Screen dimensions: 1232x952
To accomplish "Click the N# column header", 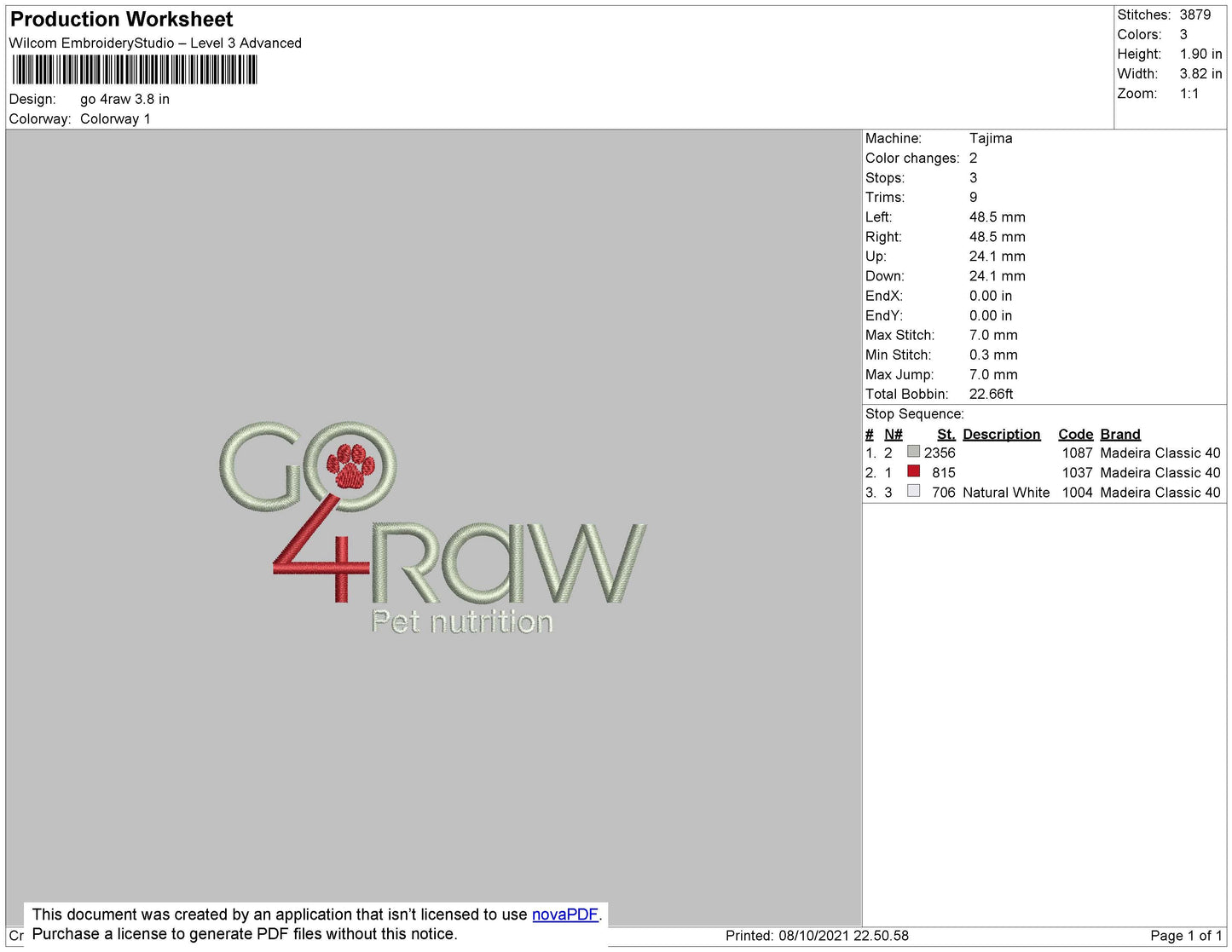I will [x=894, y=435].
